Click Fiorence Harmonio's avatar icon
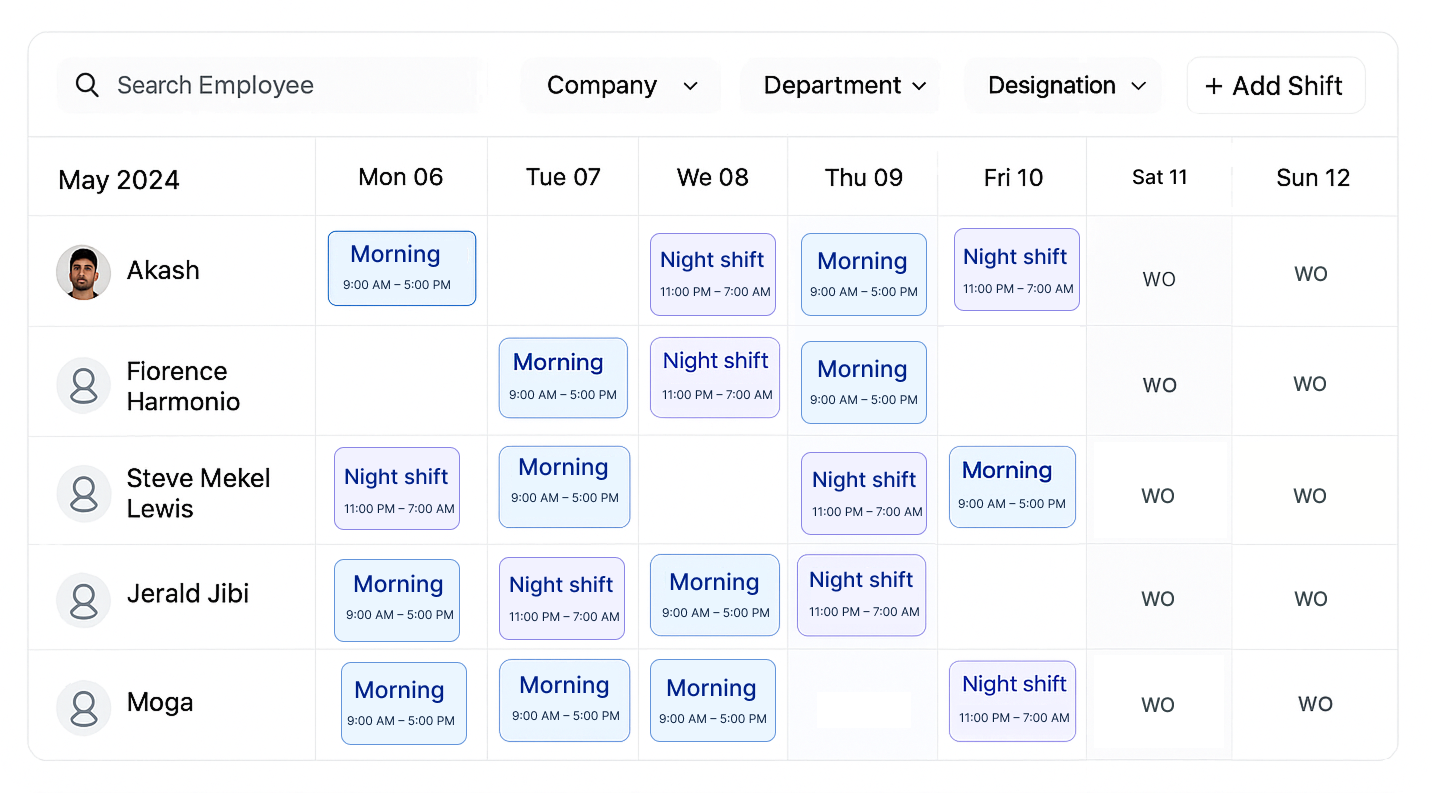Image resolution: width=1432 pixels, height=793 pixels. tap(83, 386)
